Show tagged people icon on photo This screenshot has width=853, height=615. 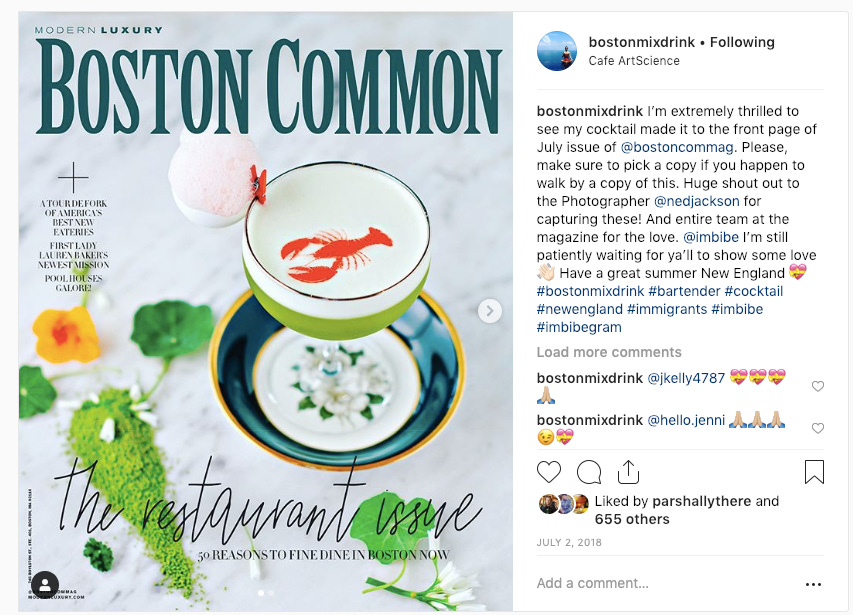[x=45, y=585]
